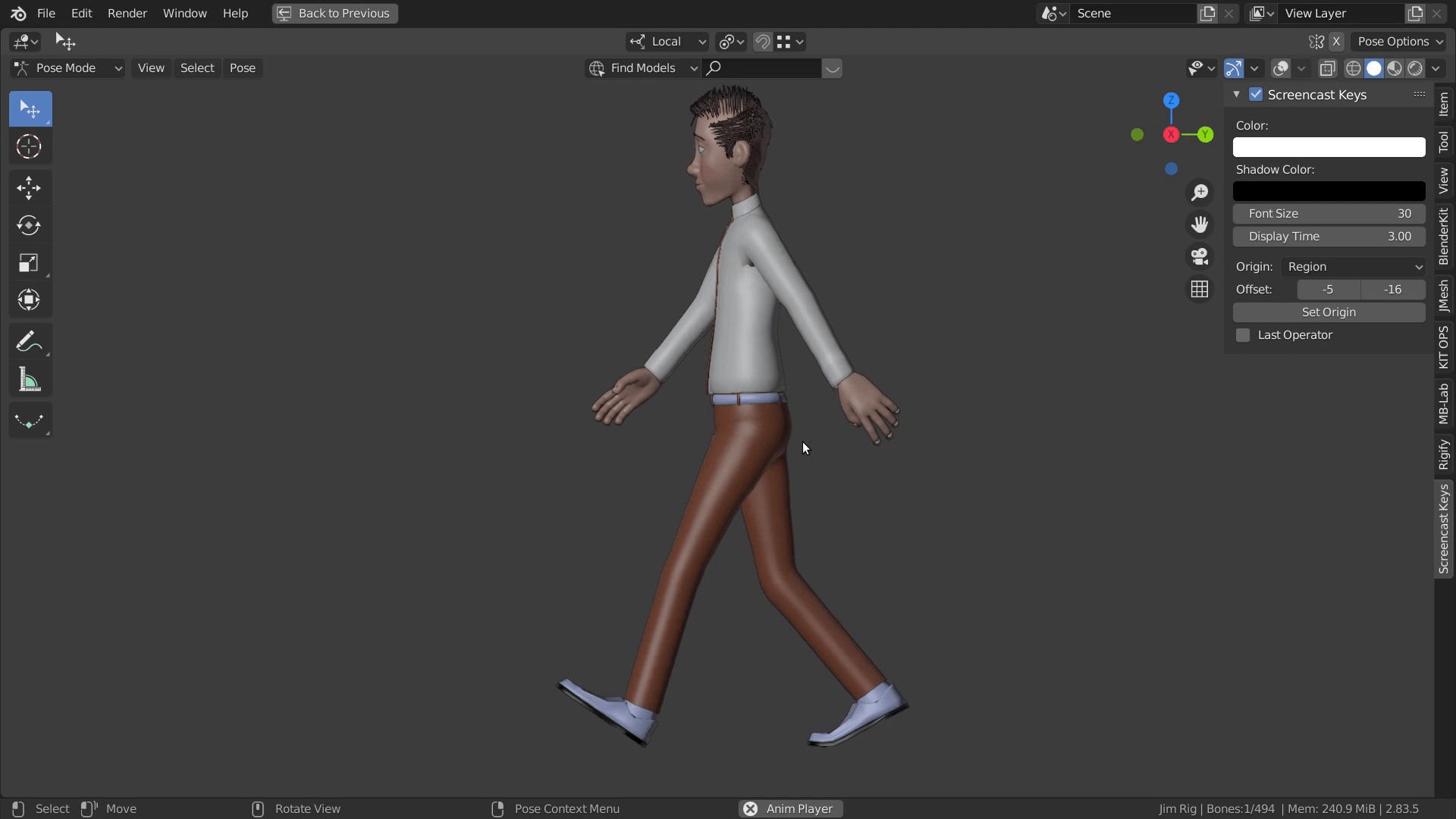Image resolution: width=1456 pixels, height=819 pixels.
Task: Select the Move tool
Action: click(x=29, y=187)
